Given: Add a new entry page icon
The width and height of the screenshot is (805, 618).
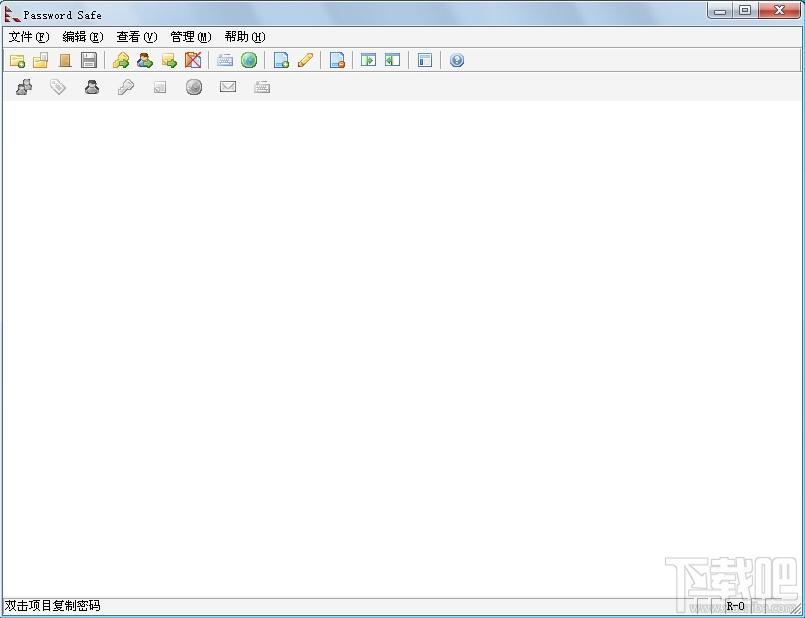Looking at the screenshot, I should click(x=281, y=61).
